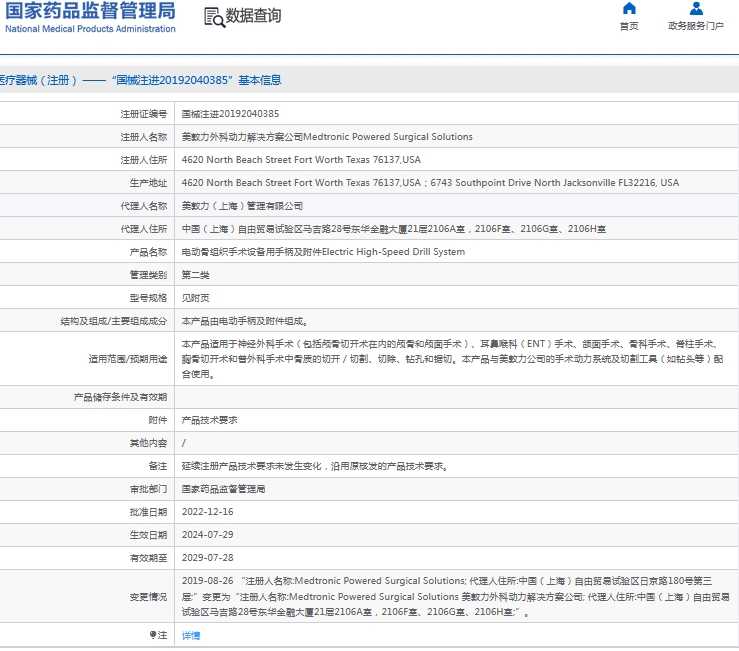The image size is (739, 651).
Task: Click the page title containing 国械注进20192040385 基本信息
Action: (x=140, y=80)
